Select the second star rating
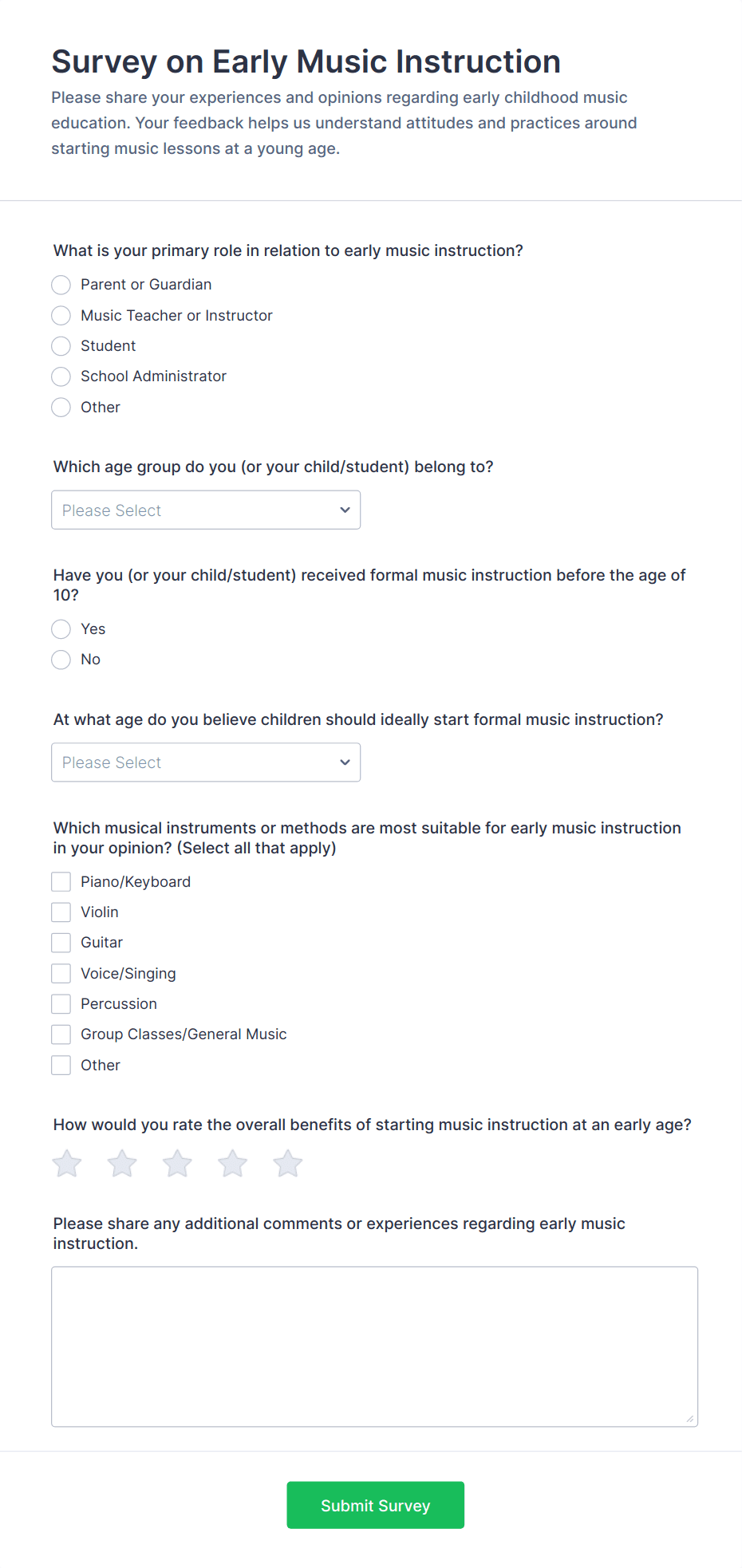Screen dimensions: 742x1568 [x=122, y=1164]
